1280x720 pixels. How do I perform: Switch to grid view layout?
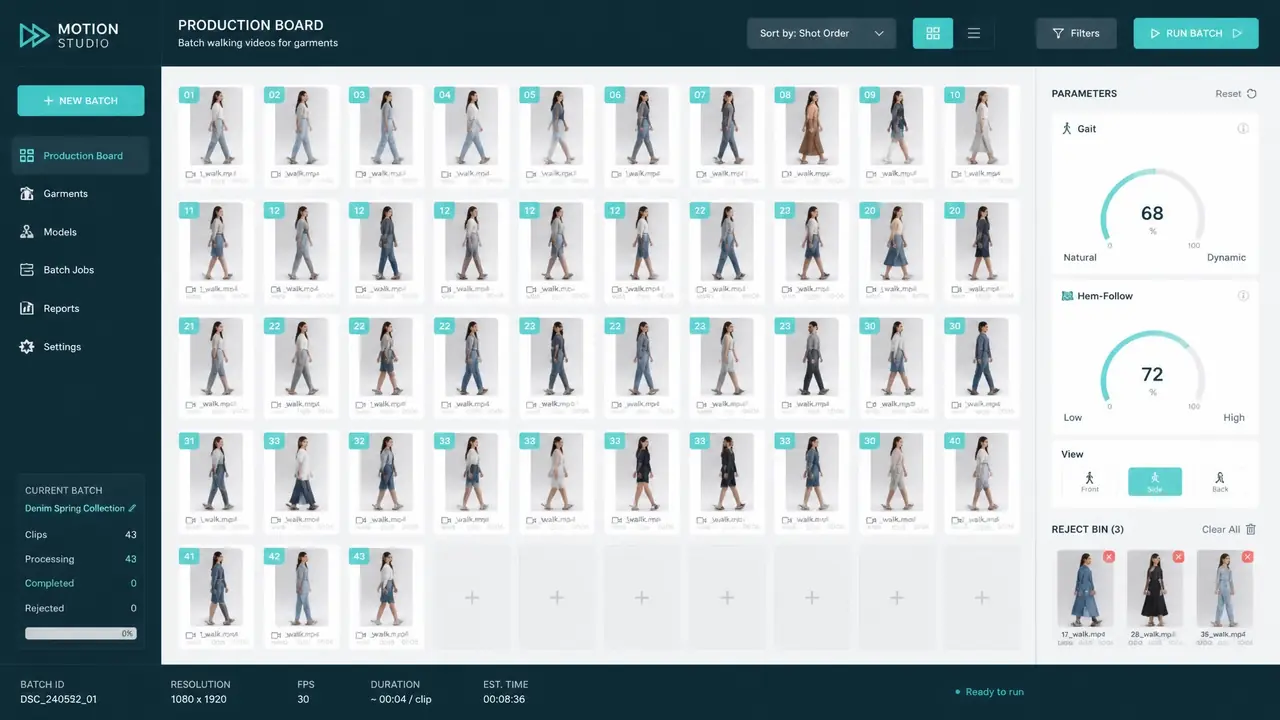coord(933,33)
